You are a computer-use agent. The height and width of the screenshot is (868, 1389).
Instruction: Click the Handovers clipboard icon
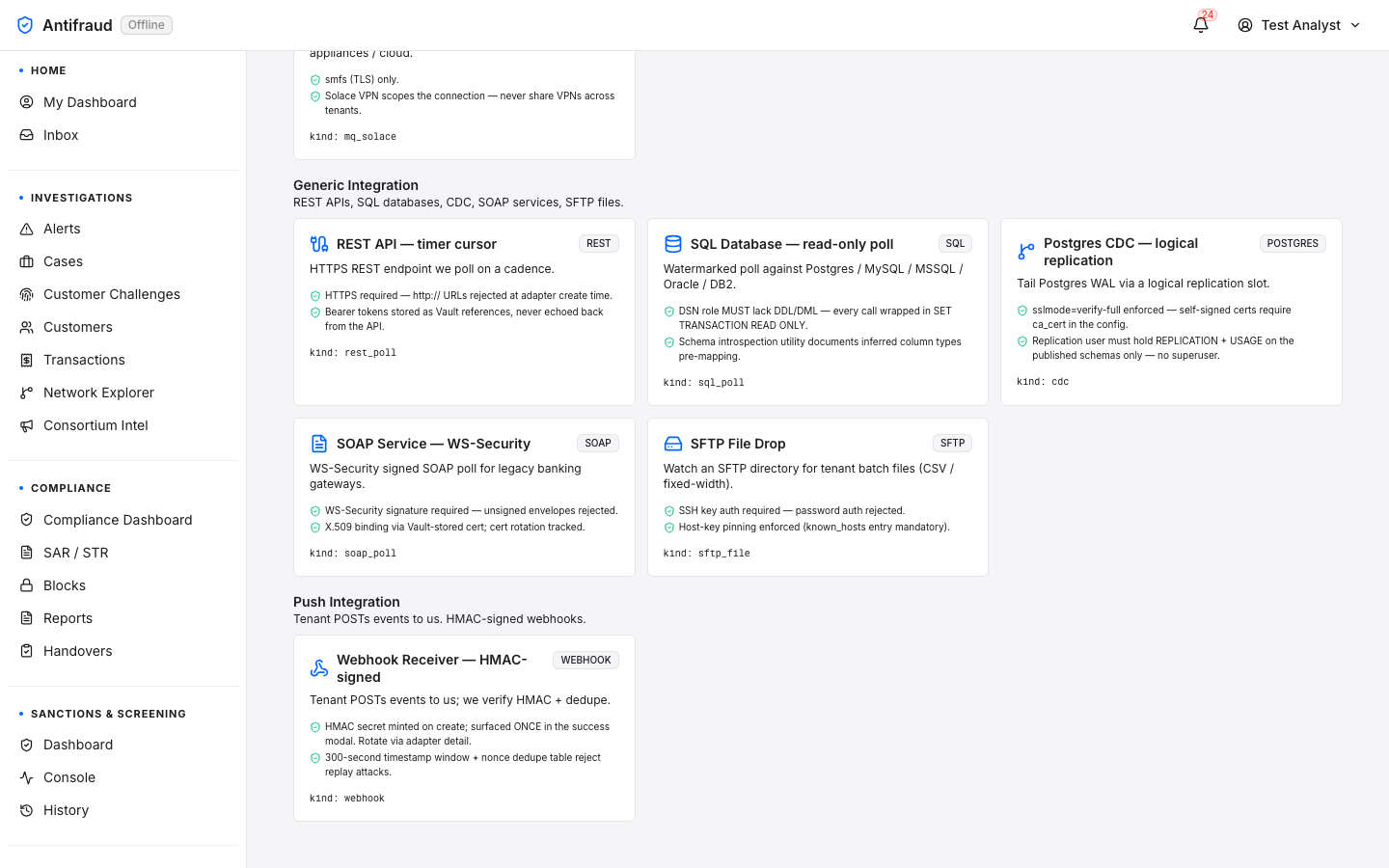click(27, 651)
